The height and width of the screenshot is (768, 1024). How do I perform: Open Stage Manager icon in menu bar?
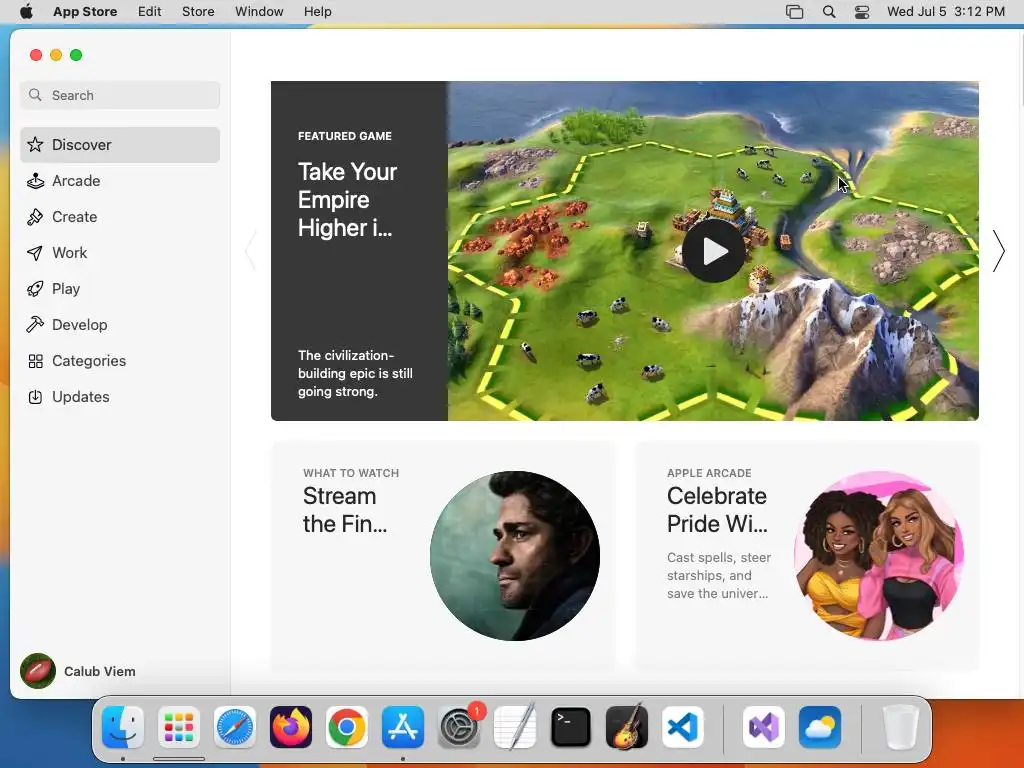coord(794,12)
